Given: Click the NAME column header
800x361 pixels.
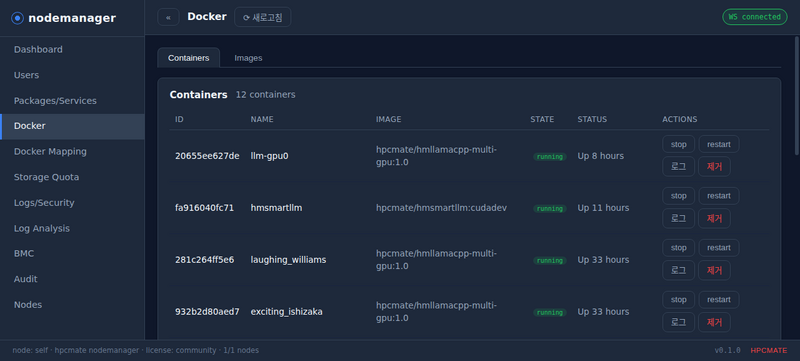Looking at the screenshot, I should click(262, 119).
